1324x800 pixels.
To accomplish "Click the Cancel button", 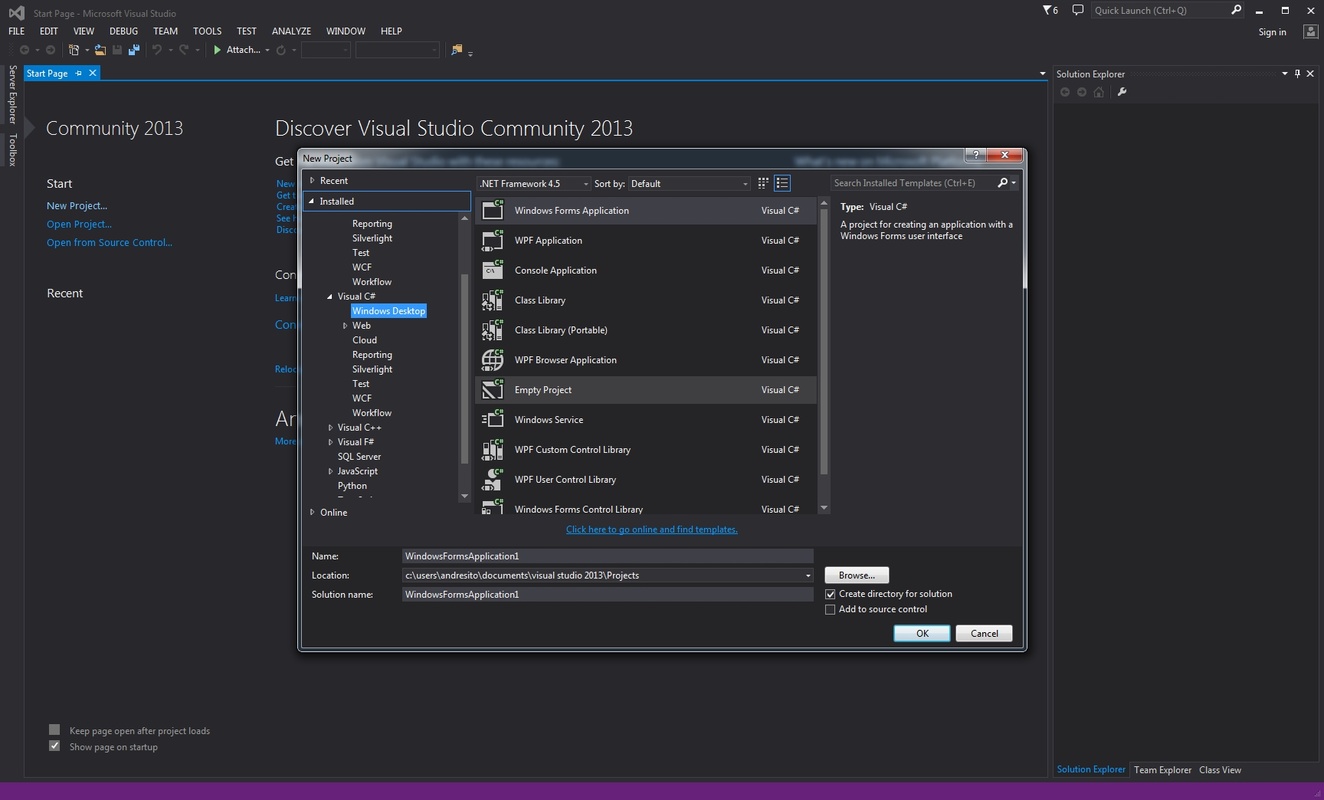I will (x=984, y=634).
